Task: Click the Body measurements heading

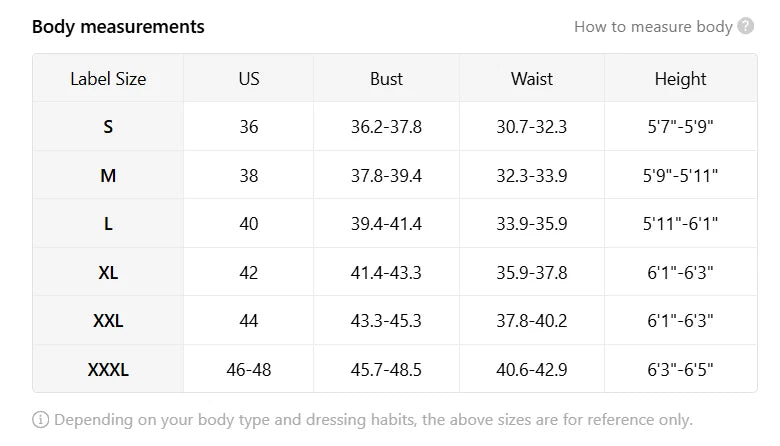Action: coord(118,26)
